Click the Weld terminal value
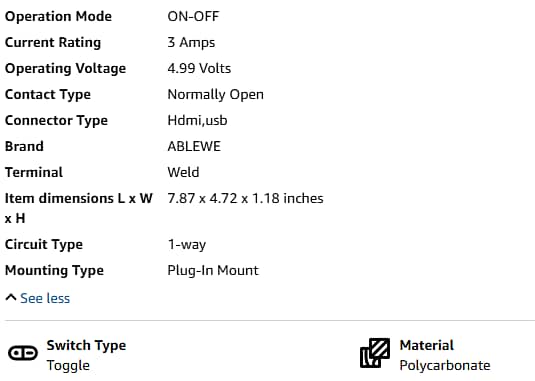 pyautogui.click(x=183, y=172)
